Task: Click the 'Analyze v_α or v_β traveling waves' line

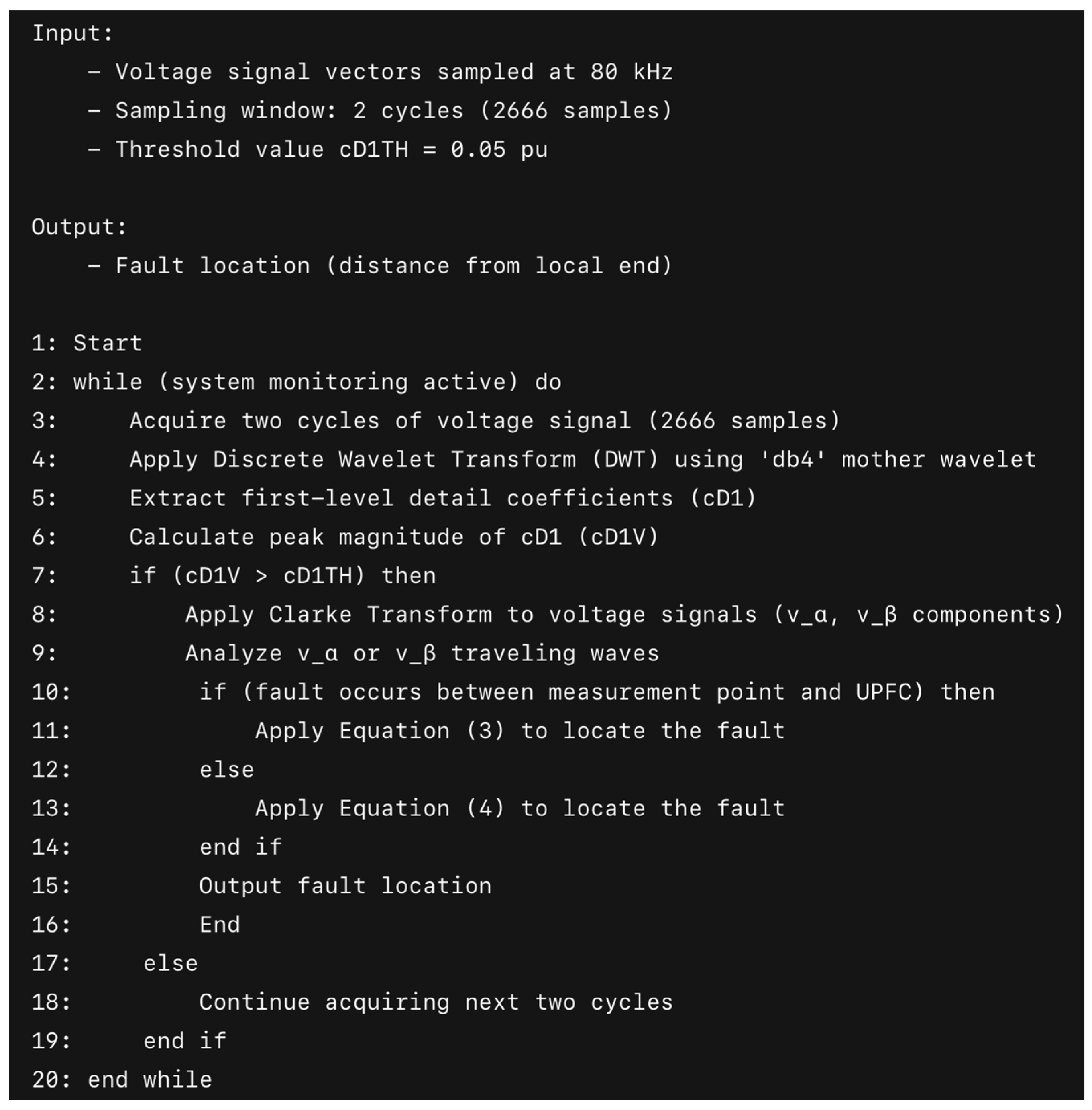Action: point(422,654)
